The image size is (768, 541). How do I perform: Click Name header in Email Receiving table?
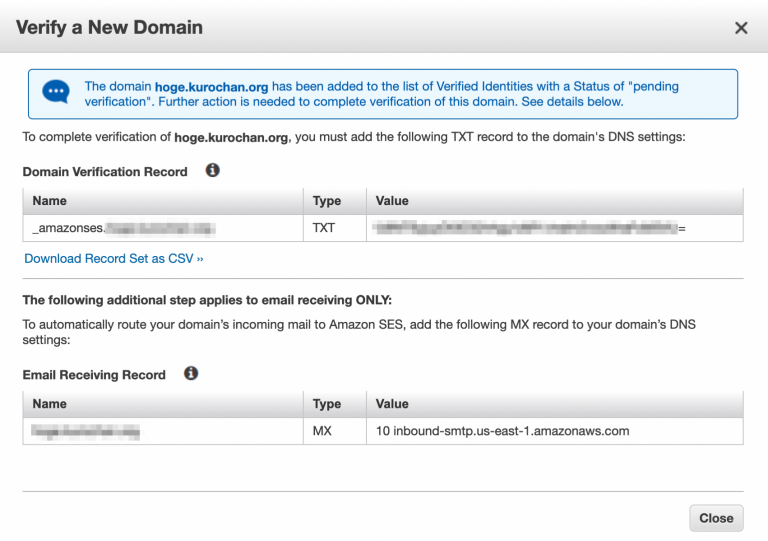pos(49,404)
